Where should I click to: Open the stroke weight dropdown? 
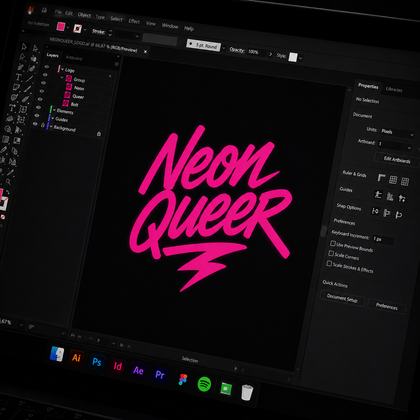tap(137, 36)
